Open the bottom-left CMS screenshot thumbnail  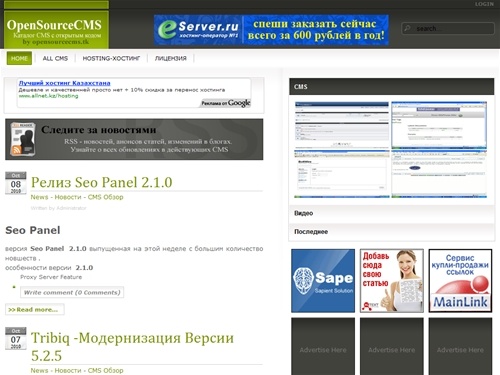point(342,174)
